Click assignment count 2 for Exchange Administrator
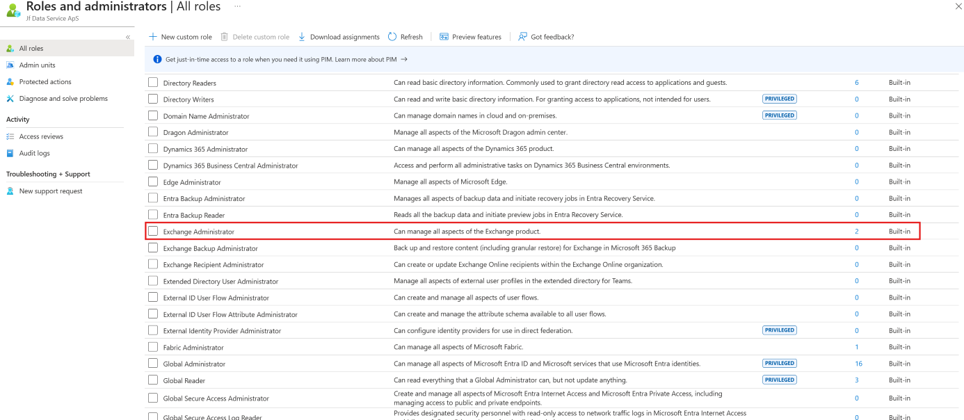Viewport: 964px width, 420px height. pos(856,231)
